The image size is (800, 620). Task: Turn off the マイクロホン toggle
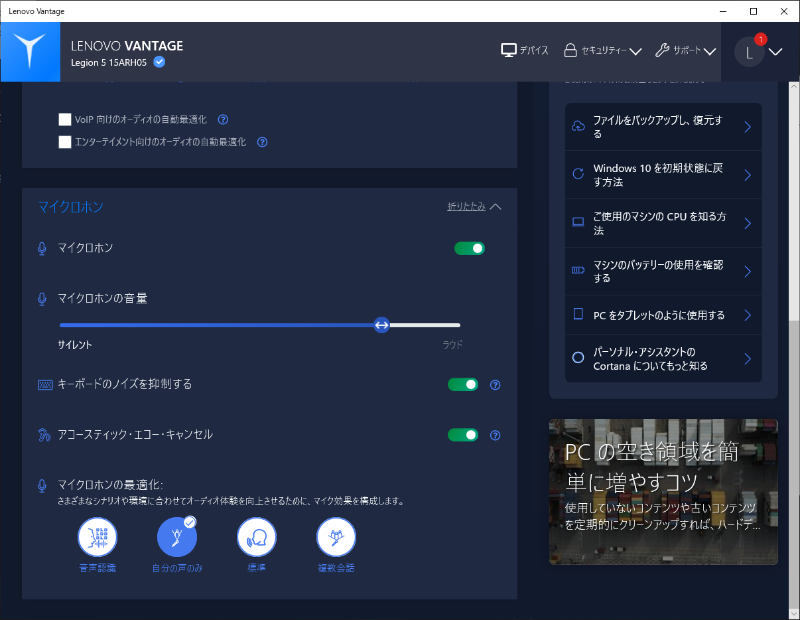click(469, 247)
